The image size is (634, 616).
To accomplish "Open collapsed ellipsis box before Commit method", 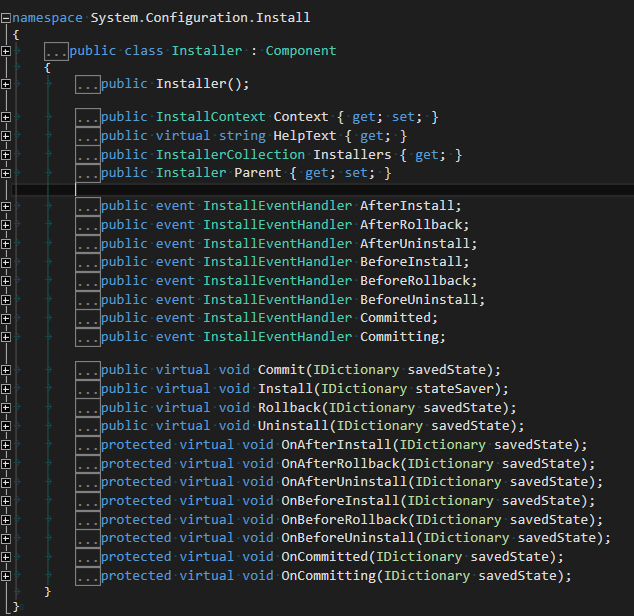I will (x=88, y=370).
